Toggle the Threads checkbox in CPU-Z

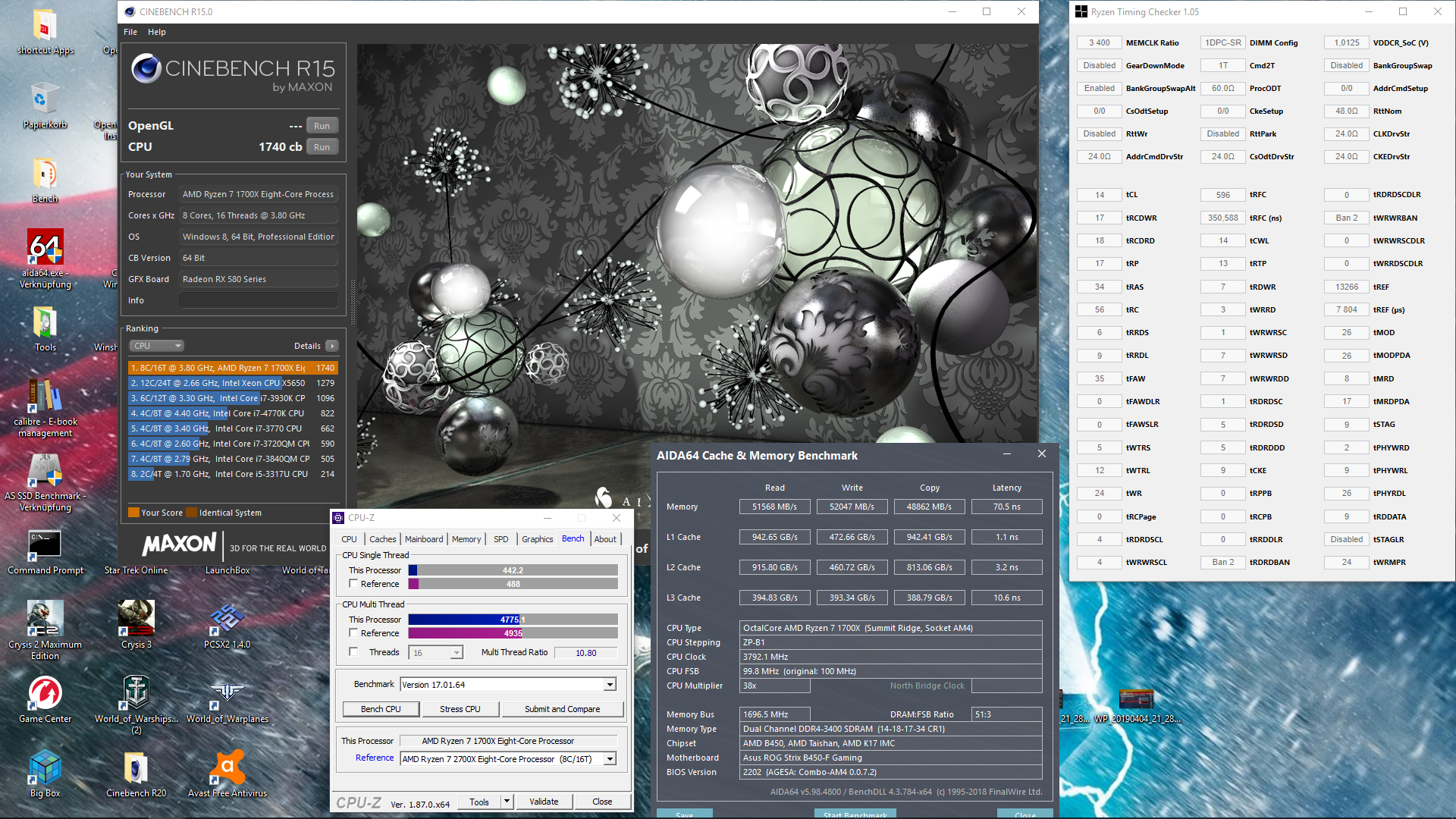[x=353, y=652]
